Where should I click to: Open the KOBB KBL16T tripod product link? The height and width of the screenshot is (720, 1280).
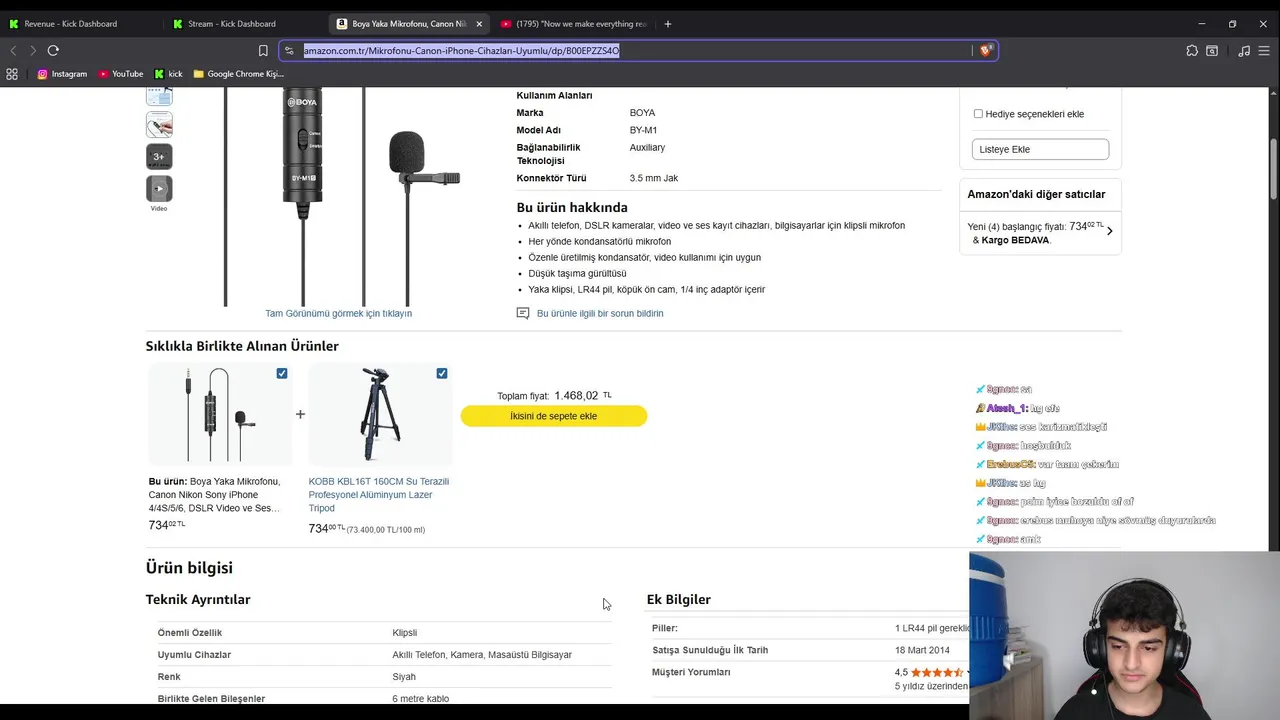pyautogui.click(x=379, y=495)
